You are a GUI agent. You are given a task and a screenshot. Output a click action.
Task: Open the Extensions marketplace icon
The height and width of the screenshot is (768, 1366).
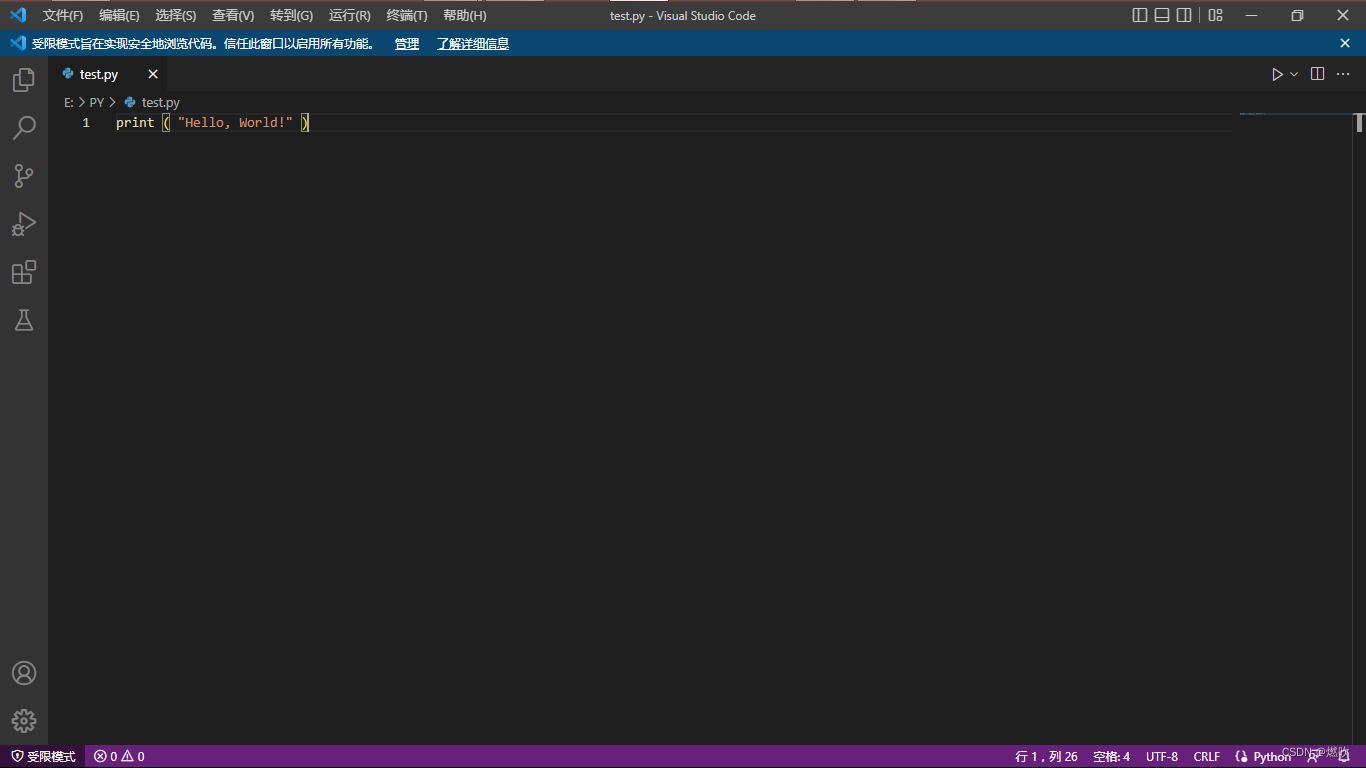point(23,272)
